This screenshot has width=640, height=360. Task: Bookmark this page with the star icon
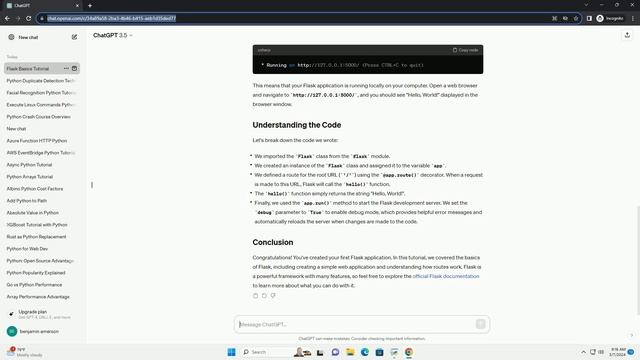point(576,18)
